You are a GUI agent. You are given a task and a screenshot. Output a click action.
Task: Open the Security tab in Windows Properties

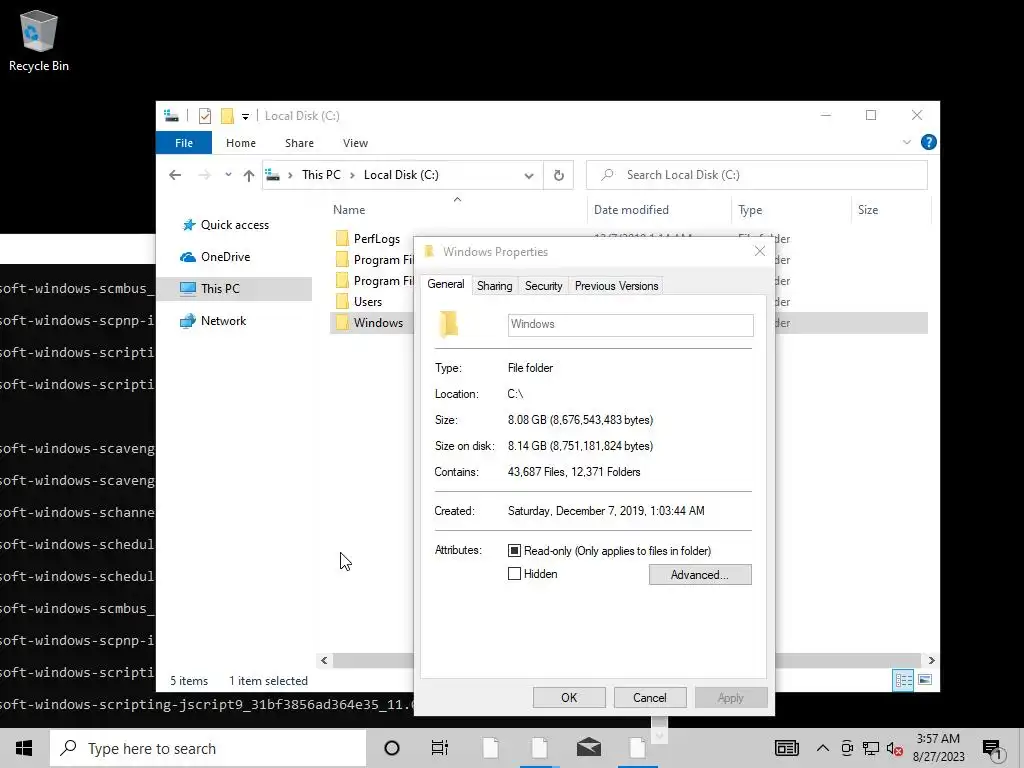click(543, 286)
